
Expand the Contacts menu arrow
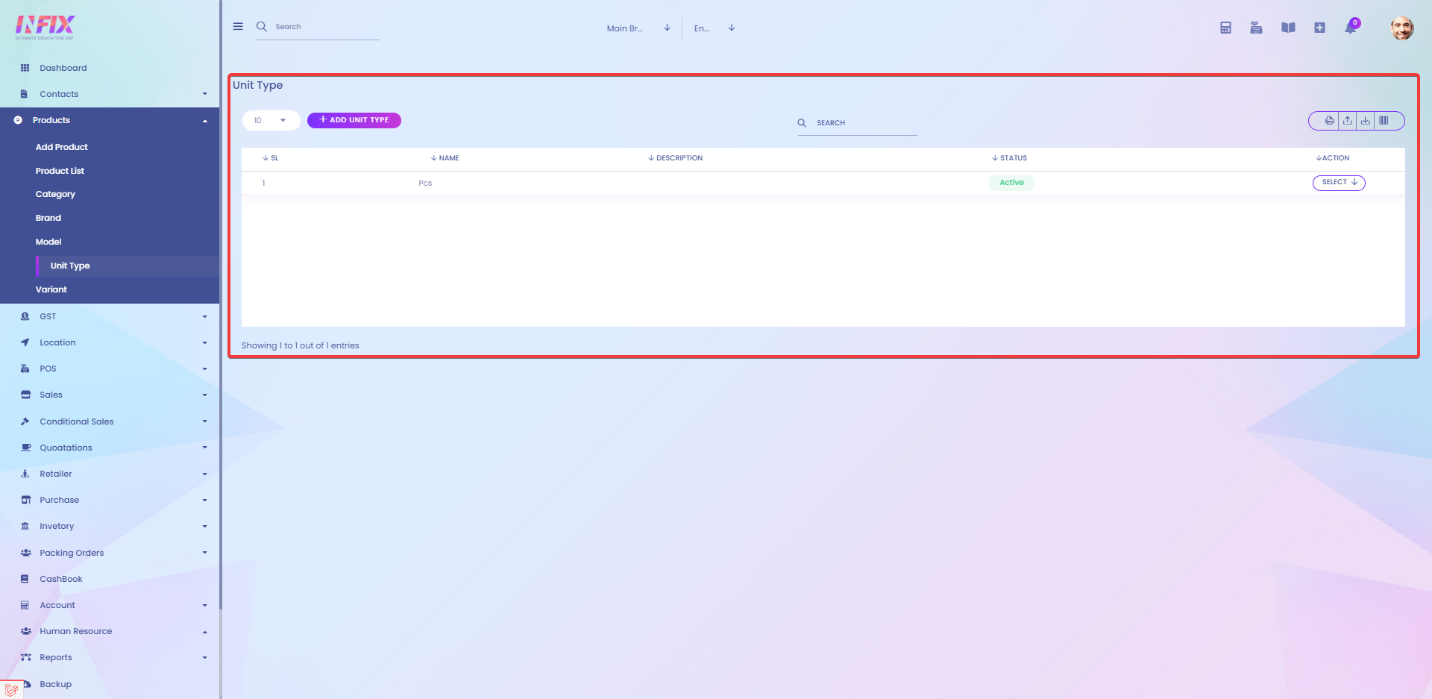(205, 94)
